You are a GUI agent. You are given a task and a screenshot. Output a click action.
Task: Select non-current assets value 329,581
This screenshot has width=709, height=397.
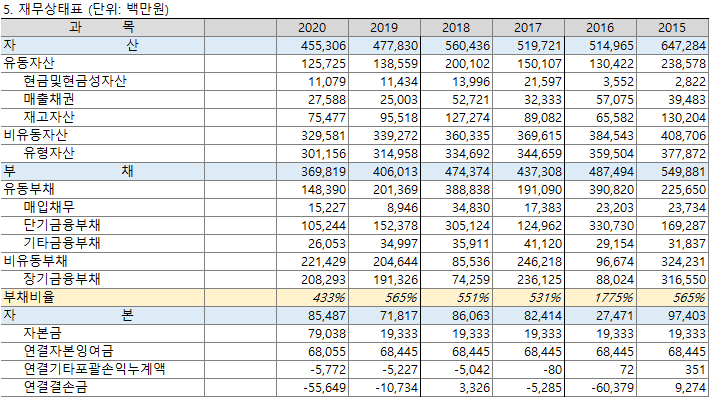[x=324, y=136]
